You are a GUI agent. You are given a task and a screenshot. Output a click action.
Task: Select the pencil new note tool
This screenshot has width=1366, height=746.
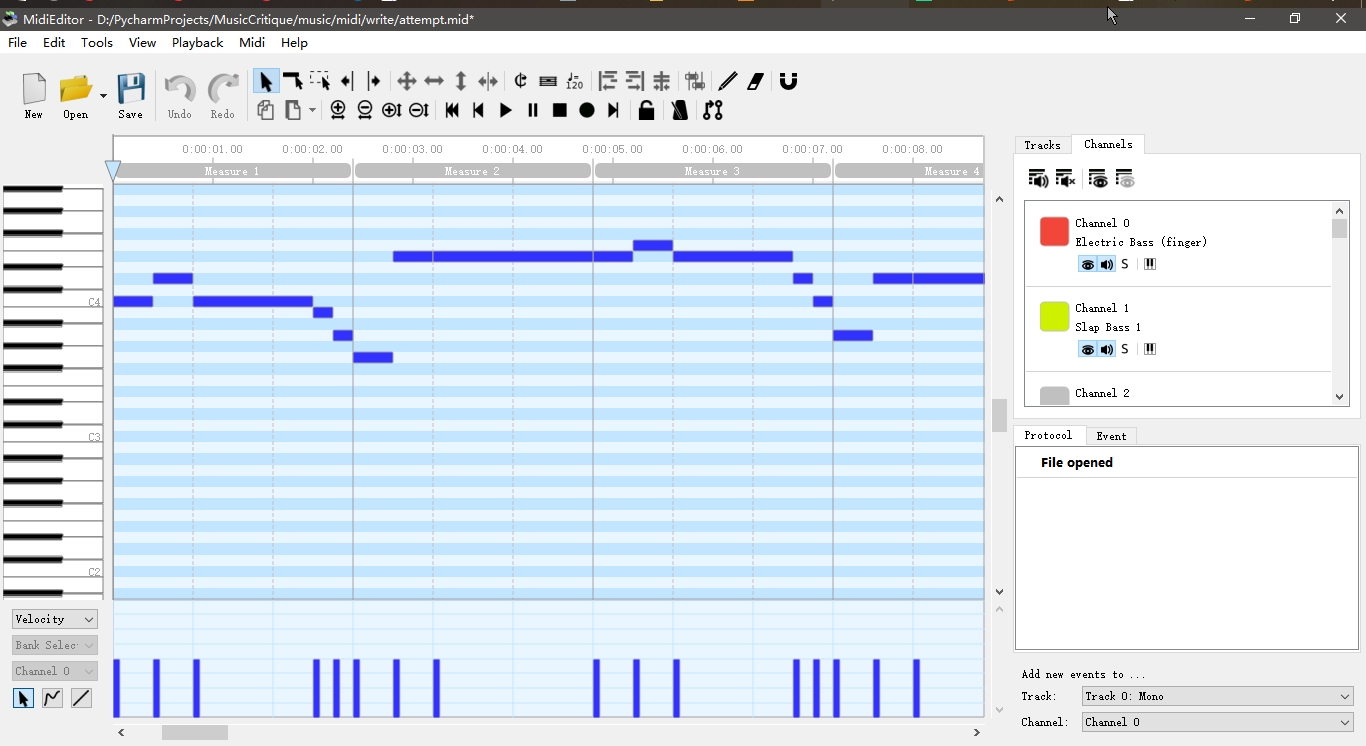tap(728, 81)
